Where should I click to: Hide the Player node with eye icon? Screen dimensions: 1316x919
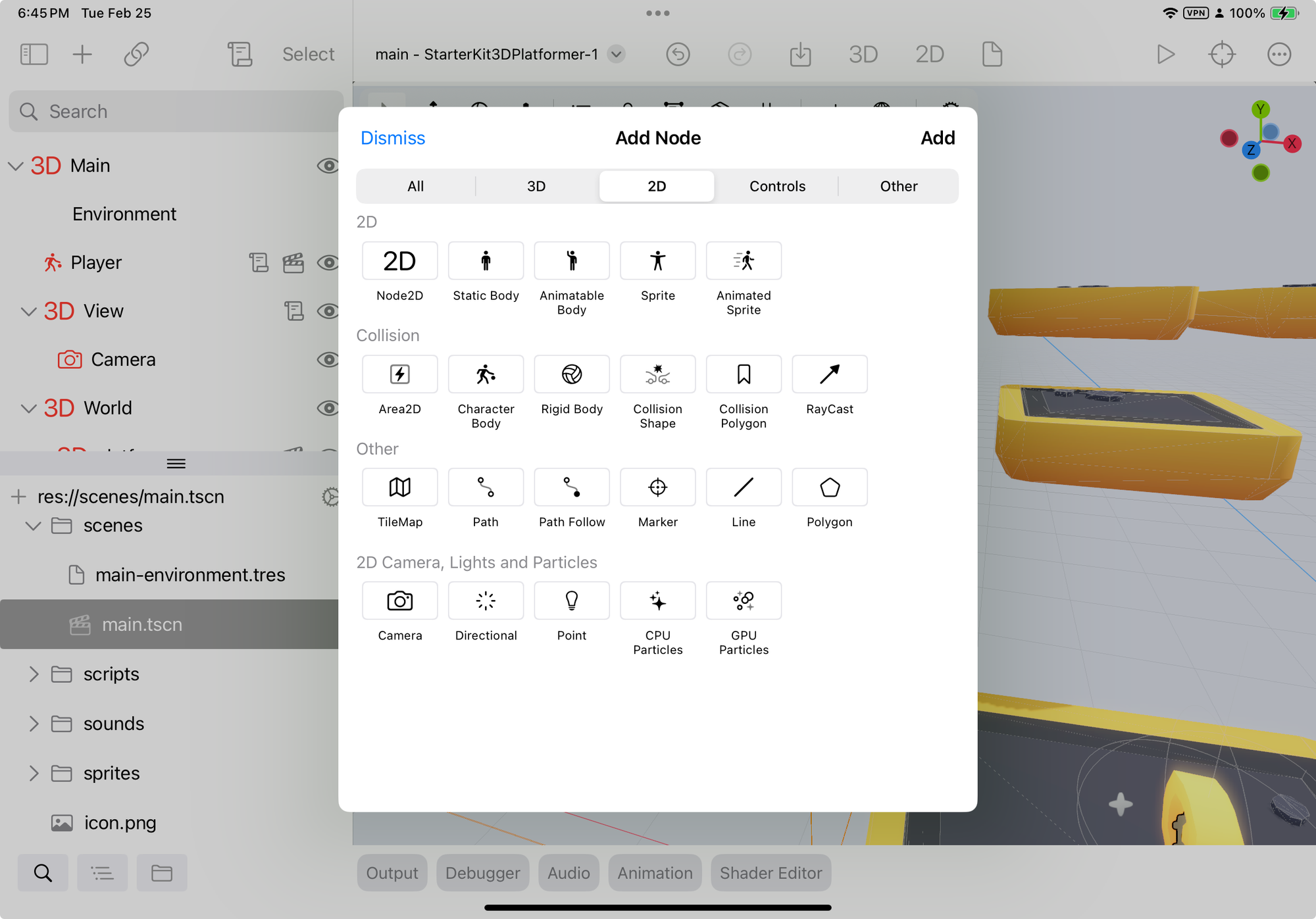click(x=328, y=262)
